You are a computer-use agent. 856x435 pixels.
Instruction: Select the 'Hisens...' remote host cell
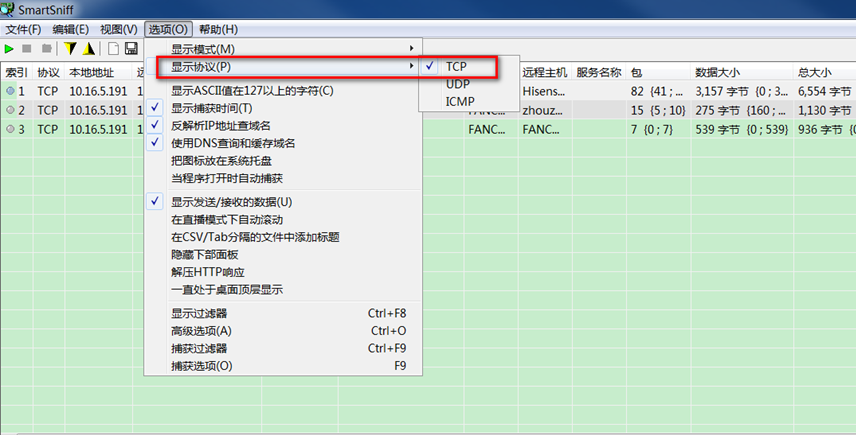point(545,91)
